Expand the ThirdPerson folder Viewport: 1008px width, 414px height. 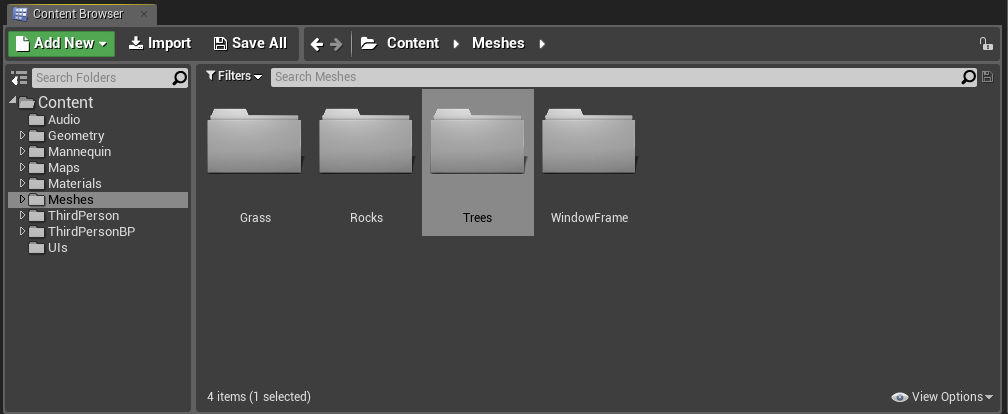[x=22, y=215]
